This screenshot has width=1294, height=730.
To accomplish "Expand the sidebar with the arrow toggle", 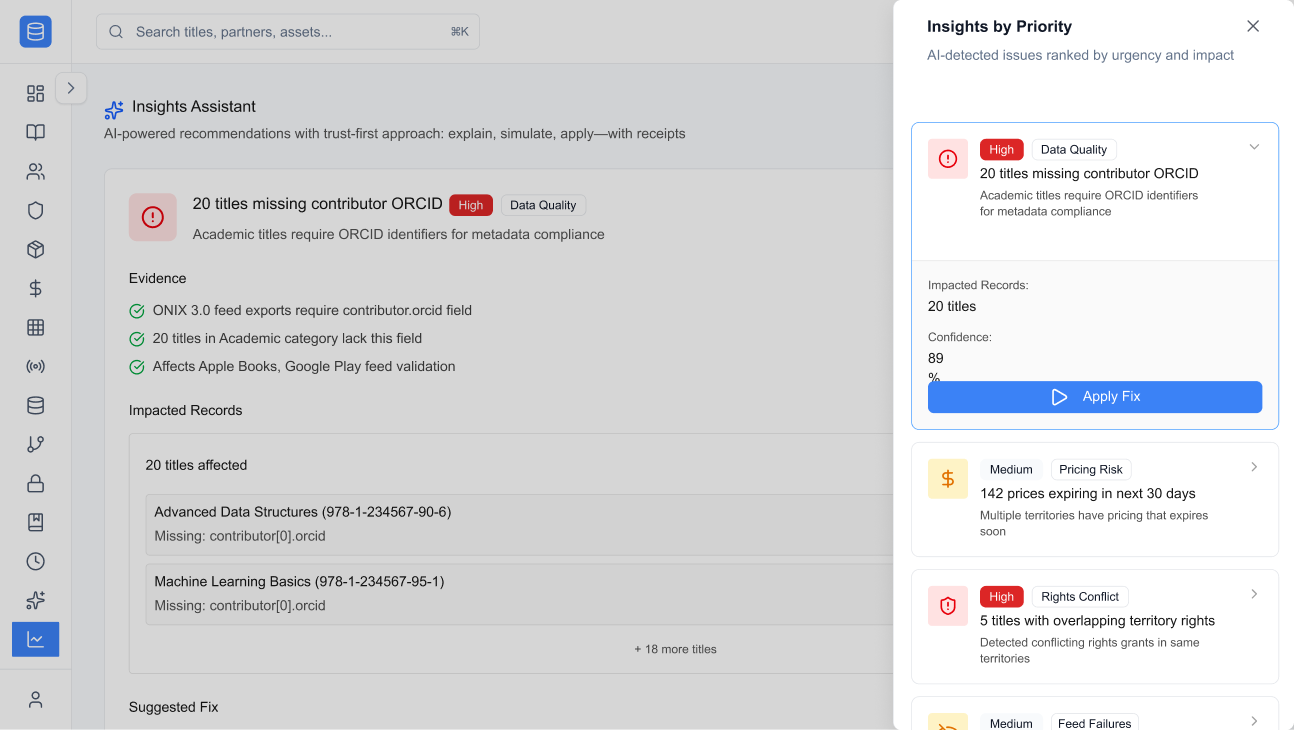I will [x=71, y=88].
